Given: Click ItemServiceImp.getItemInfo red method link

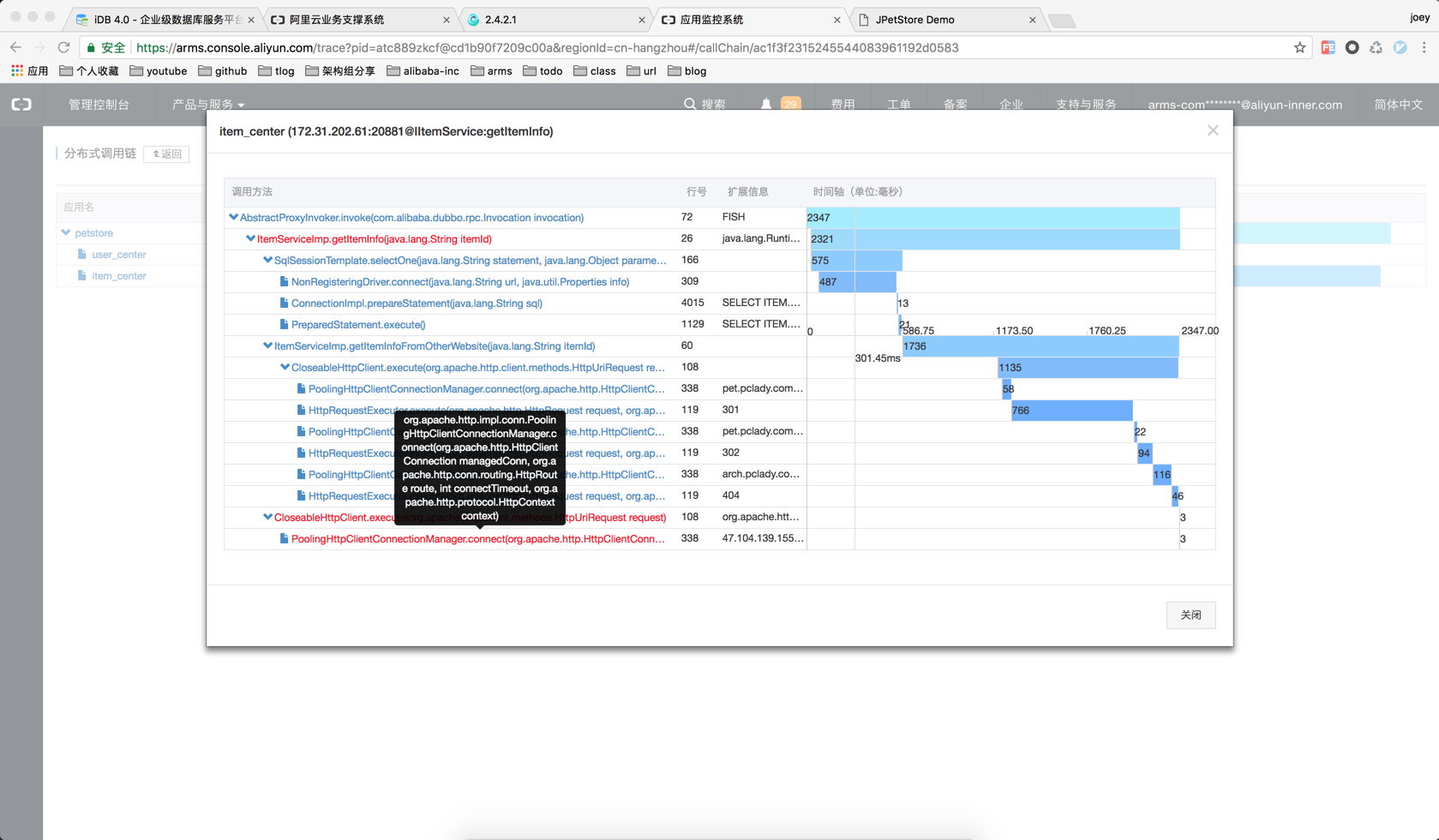Looking at the screenshot, I should pos(375,239).
